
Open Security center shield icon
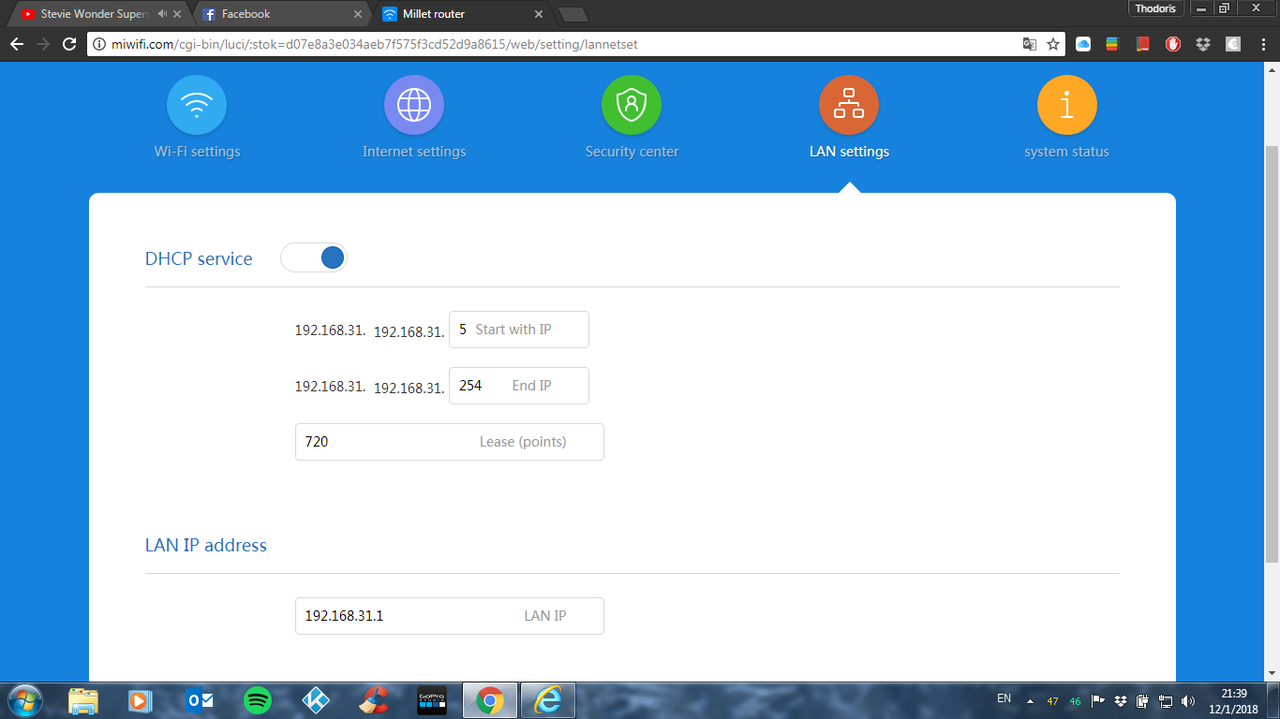click(631, 105)
